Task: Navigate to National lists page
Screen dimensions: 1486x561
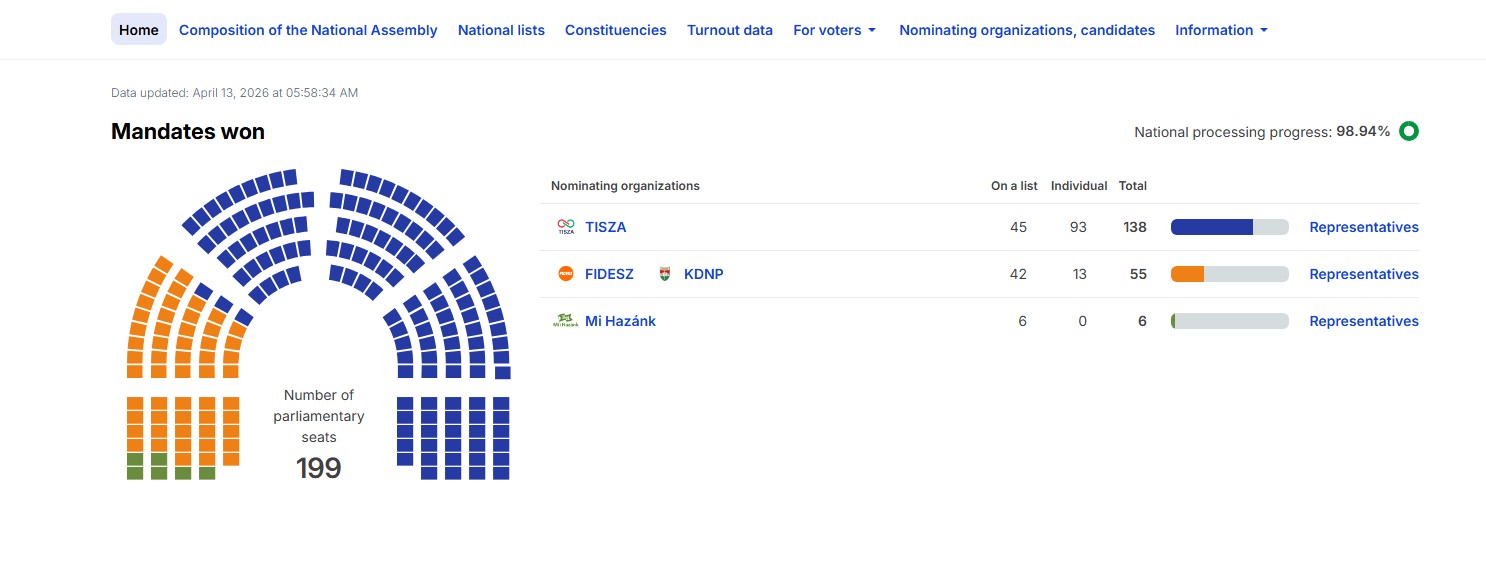Action: (501, 30)
